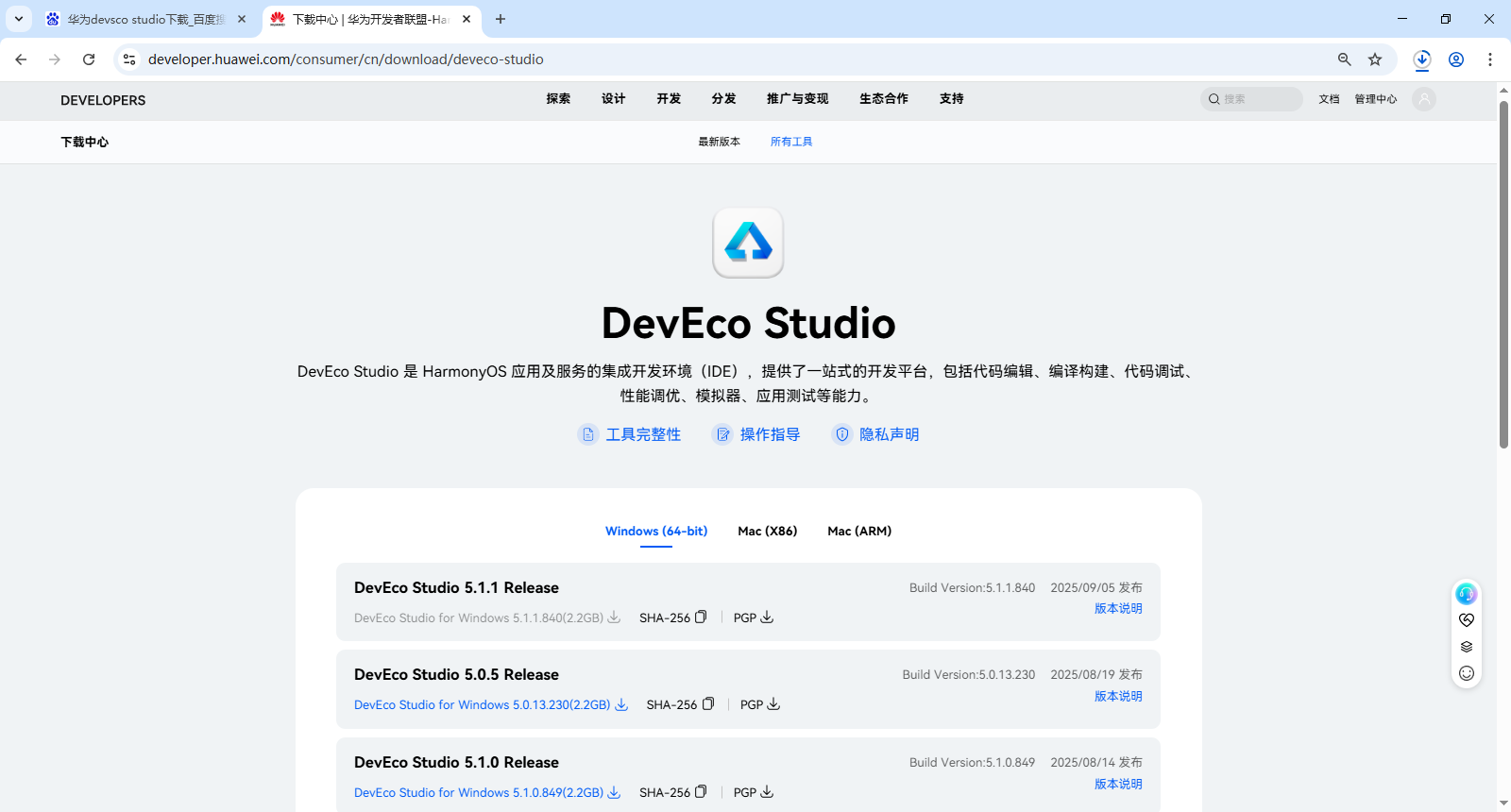Open Chrome three-dot menu
Viewport: 1511px width, 812px height.
(x=1490, y=59)
